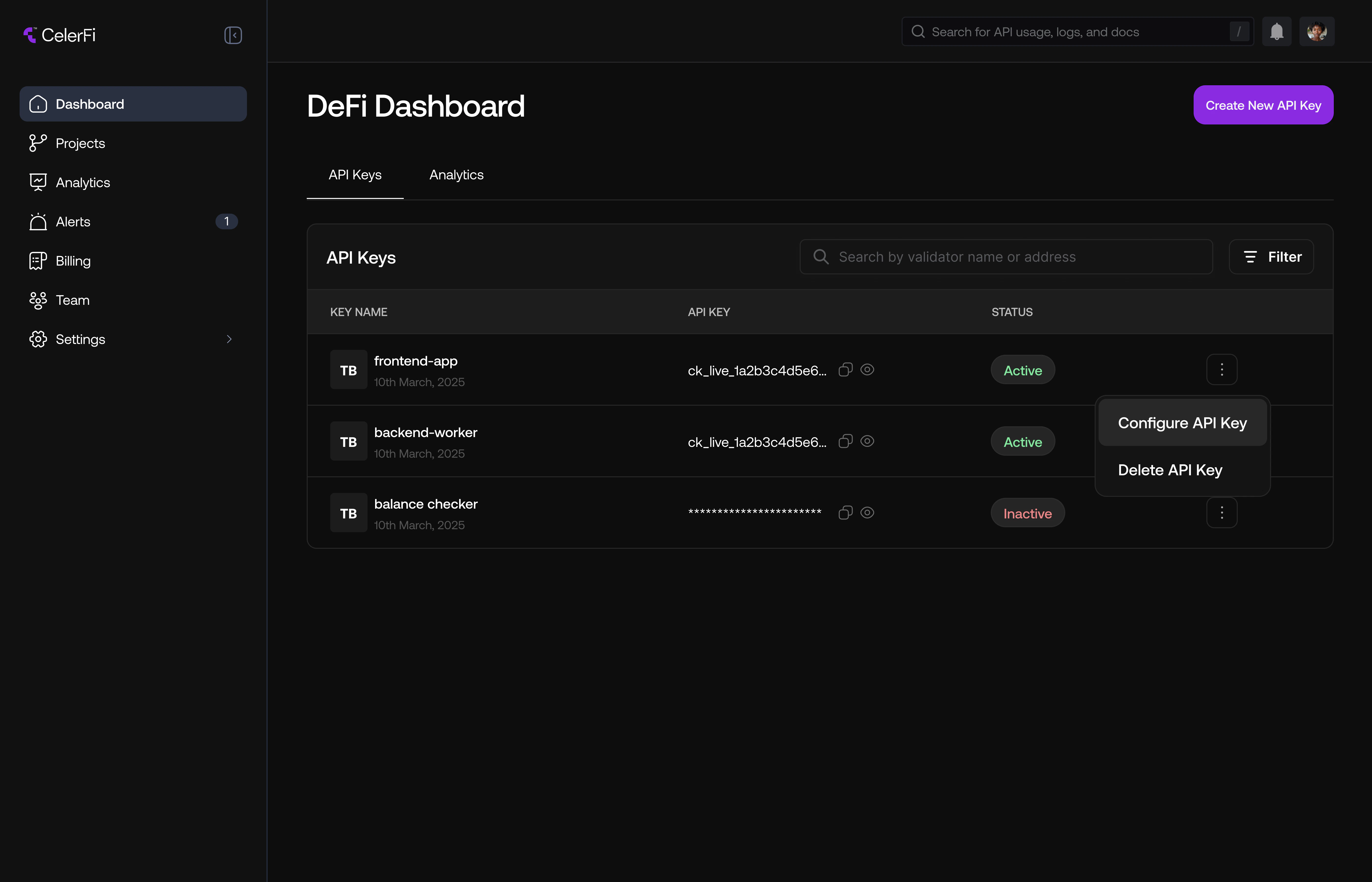The width and height of the screenshot is (1372, 882).
Task: Open notifications via the bell icon
Action: [1277, 32]
